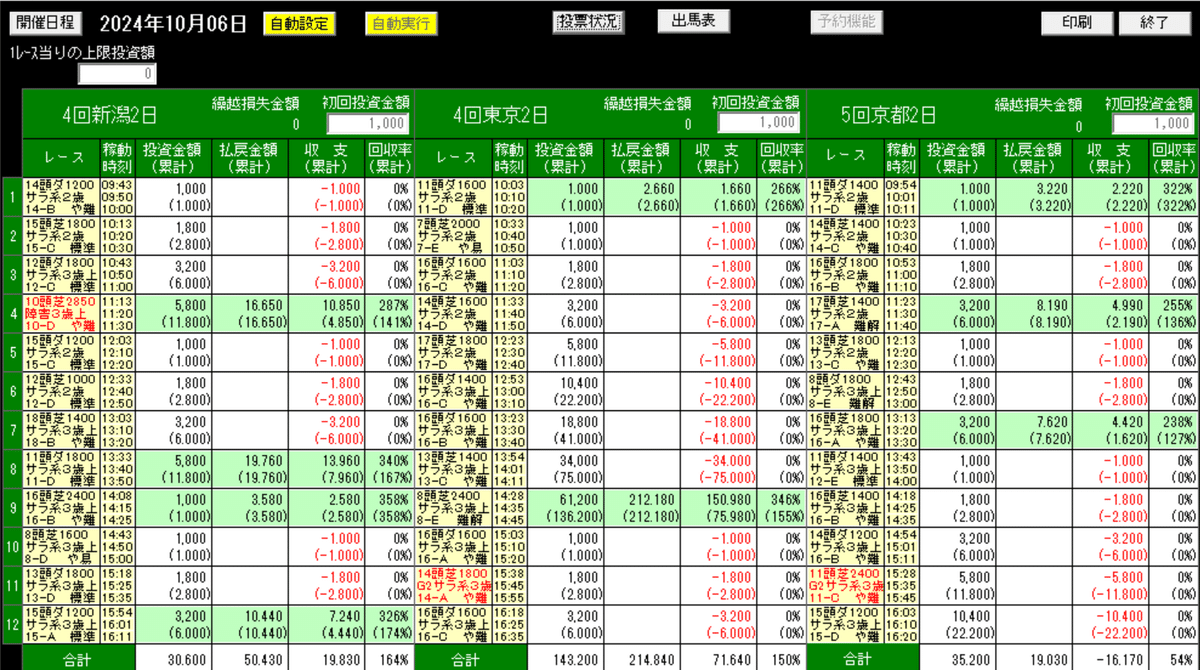Print the sheet with 印刷
Viewport: 1200px width, 670px height.
[1077, 22]
